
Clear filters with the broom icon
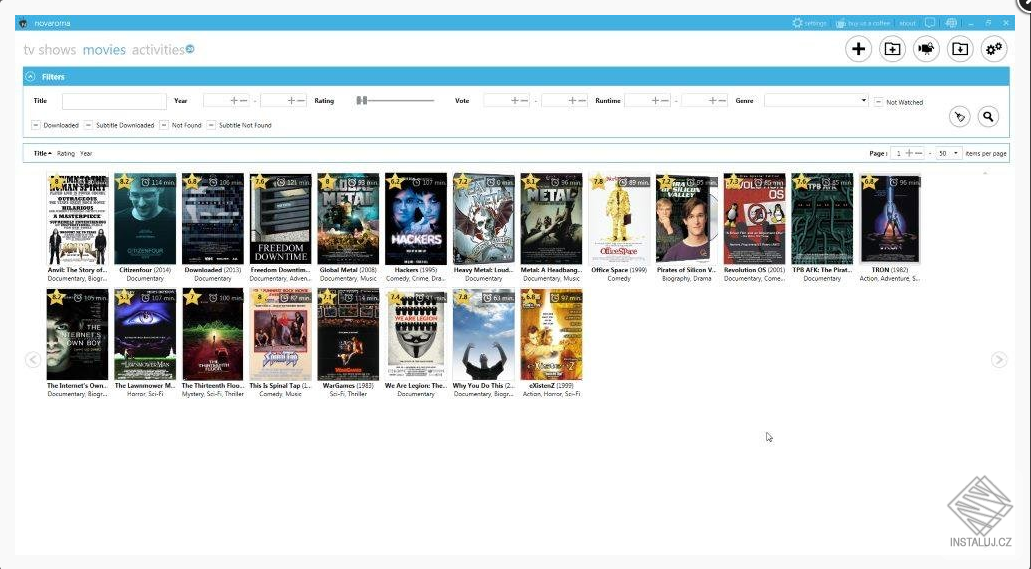960,117
